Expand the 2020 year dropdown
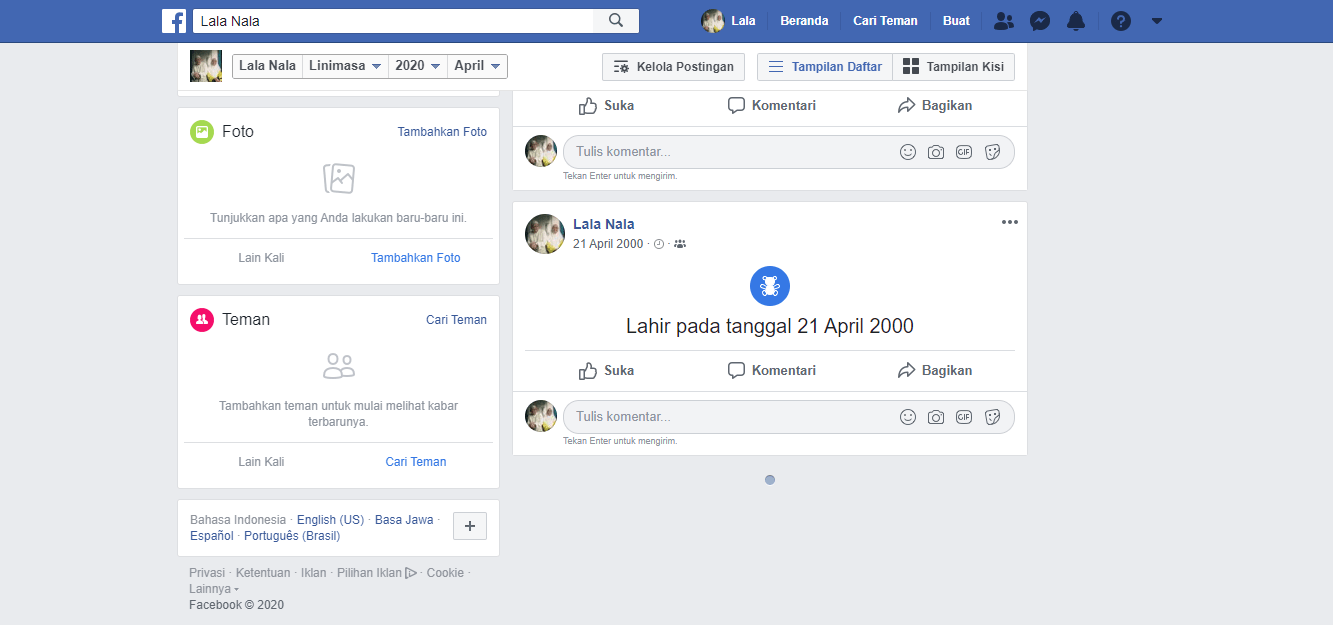Viewport: 1333px width, 625px height. tap(417, 66)
